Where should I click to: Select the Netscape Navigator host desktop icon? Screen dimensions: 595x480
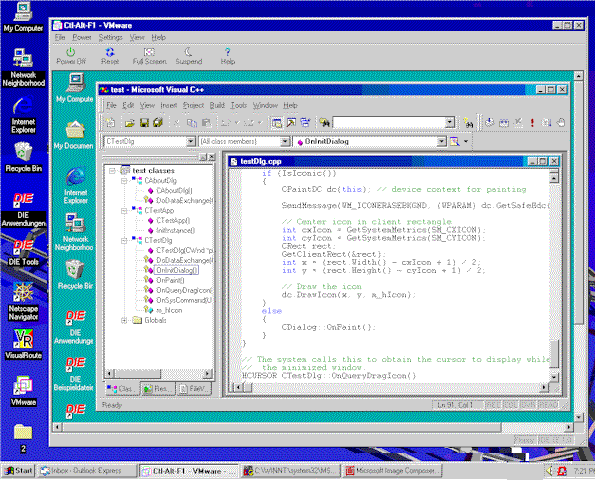click(x=23, y=302)
